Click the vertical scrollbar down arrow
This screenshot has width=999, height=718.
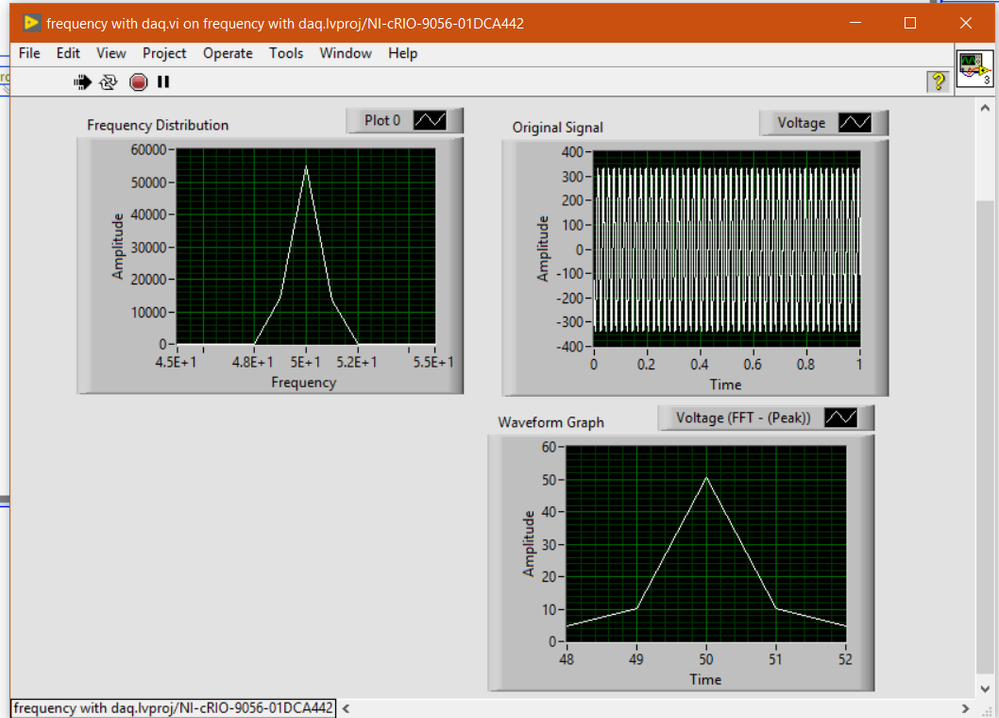(x=985, y=689)
